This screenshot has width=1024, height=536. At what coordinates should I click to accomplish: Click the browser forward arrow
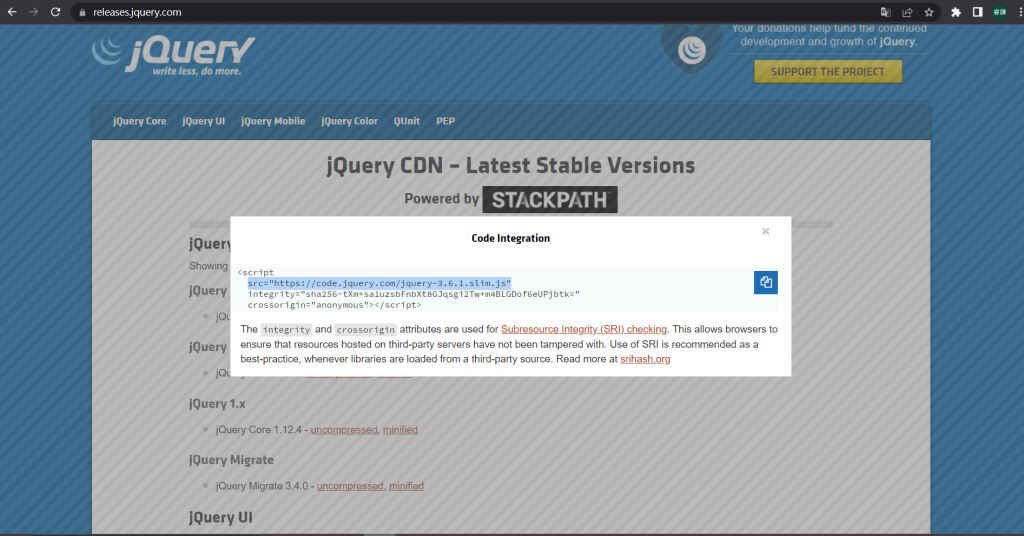click(33, 12)
